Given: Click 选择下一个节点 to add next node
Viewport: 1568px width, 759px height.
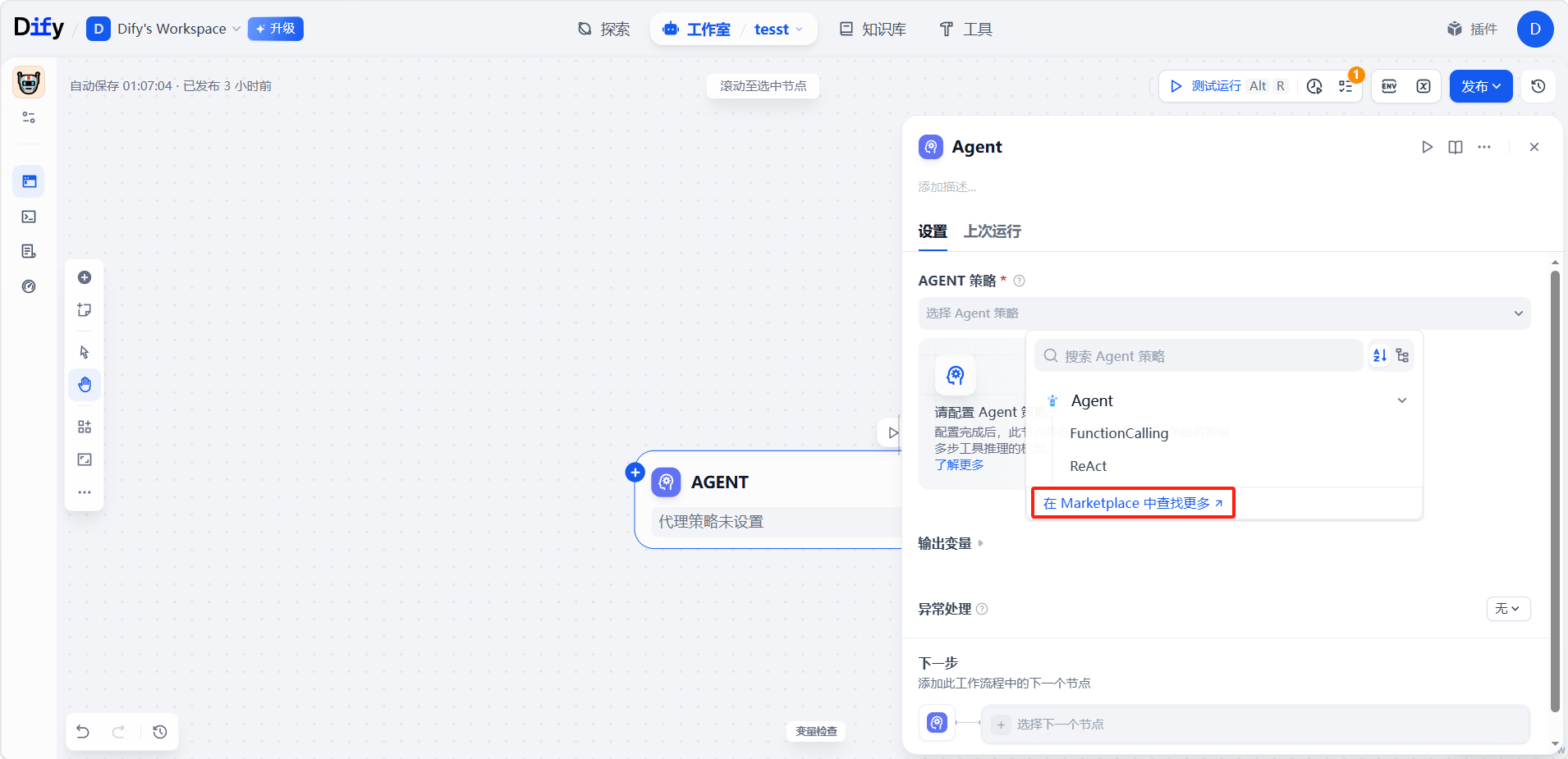Looking at the screenshot, I should click(x=1255, y=725).
